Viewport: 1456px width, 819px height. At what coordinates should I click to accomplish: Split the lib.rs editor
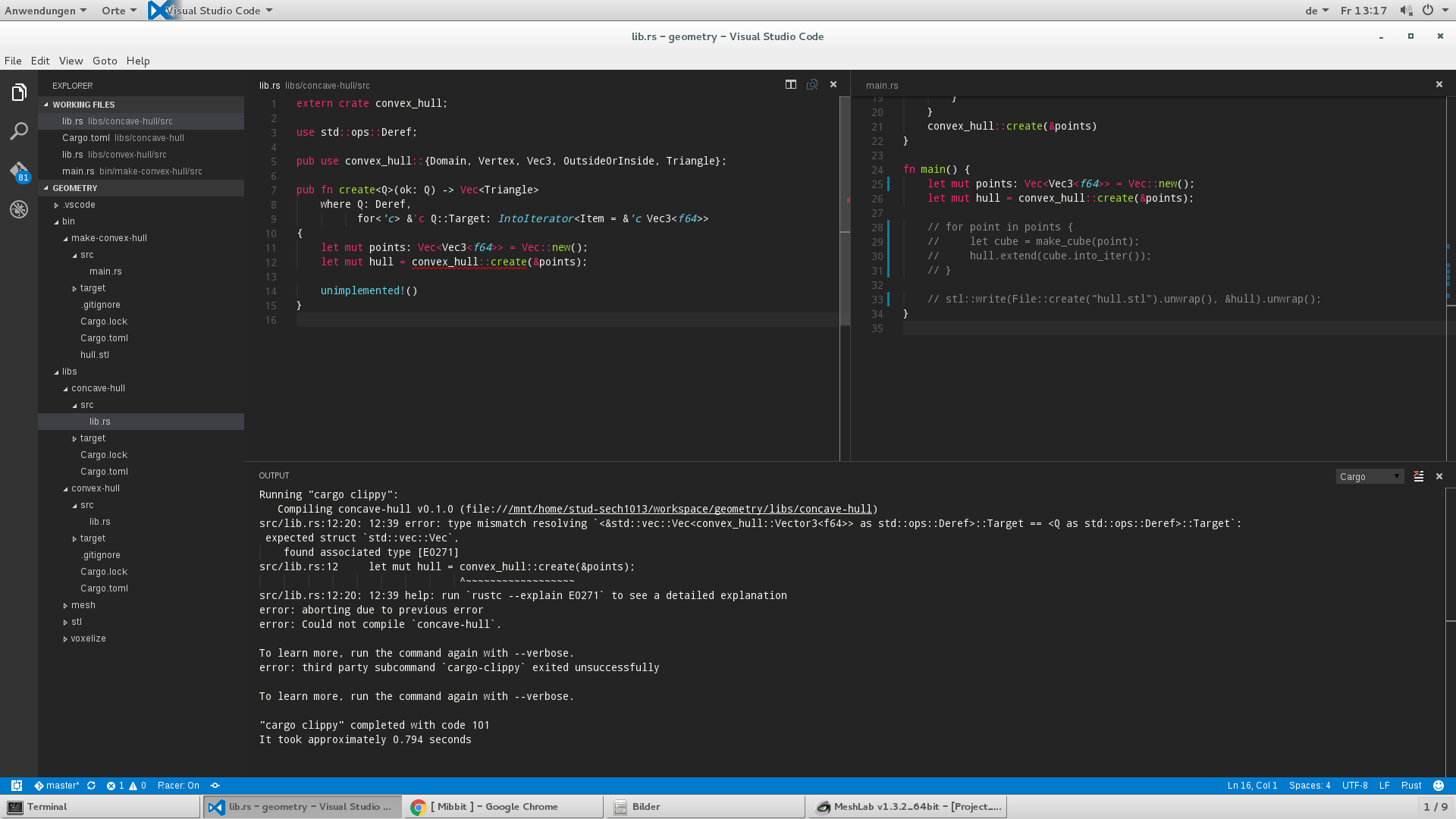791,84
